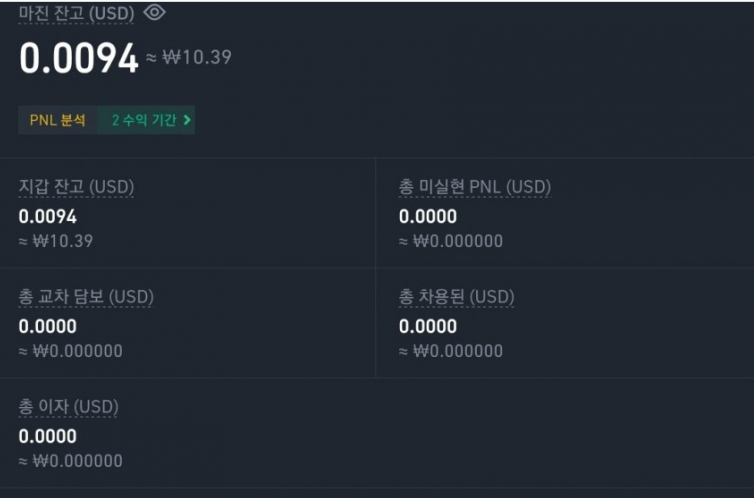
Task: Select the 0.0000 value under 총 교차 담보
Action: [48, 326]
